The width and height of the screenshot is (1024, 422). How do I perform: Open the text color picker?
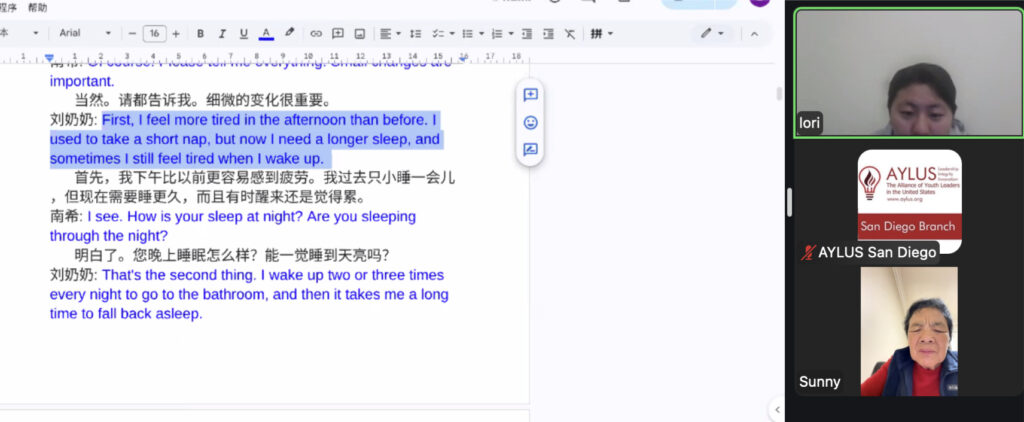[266, 33]
